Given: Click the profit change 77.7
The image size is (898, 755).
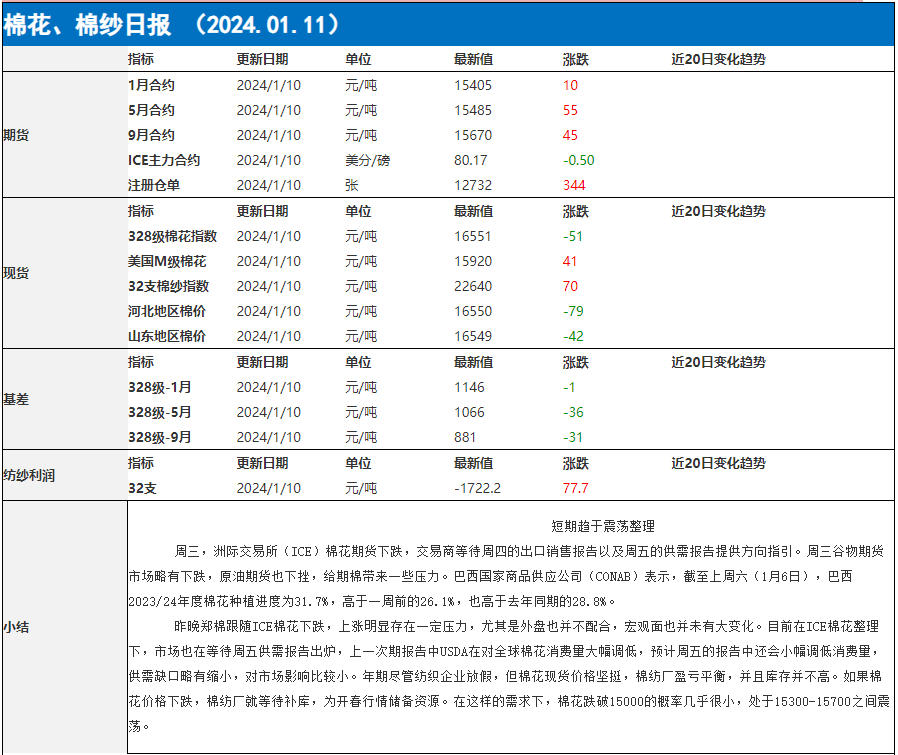Looking at the screenshot, I should tap(576, 489).
